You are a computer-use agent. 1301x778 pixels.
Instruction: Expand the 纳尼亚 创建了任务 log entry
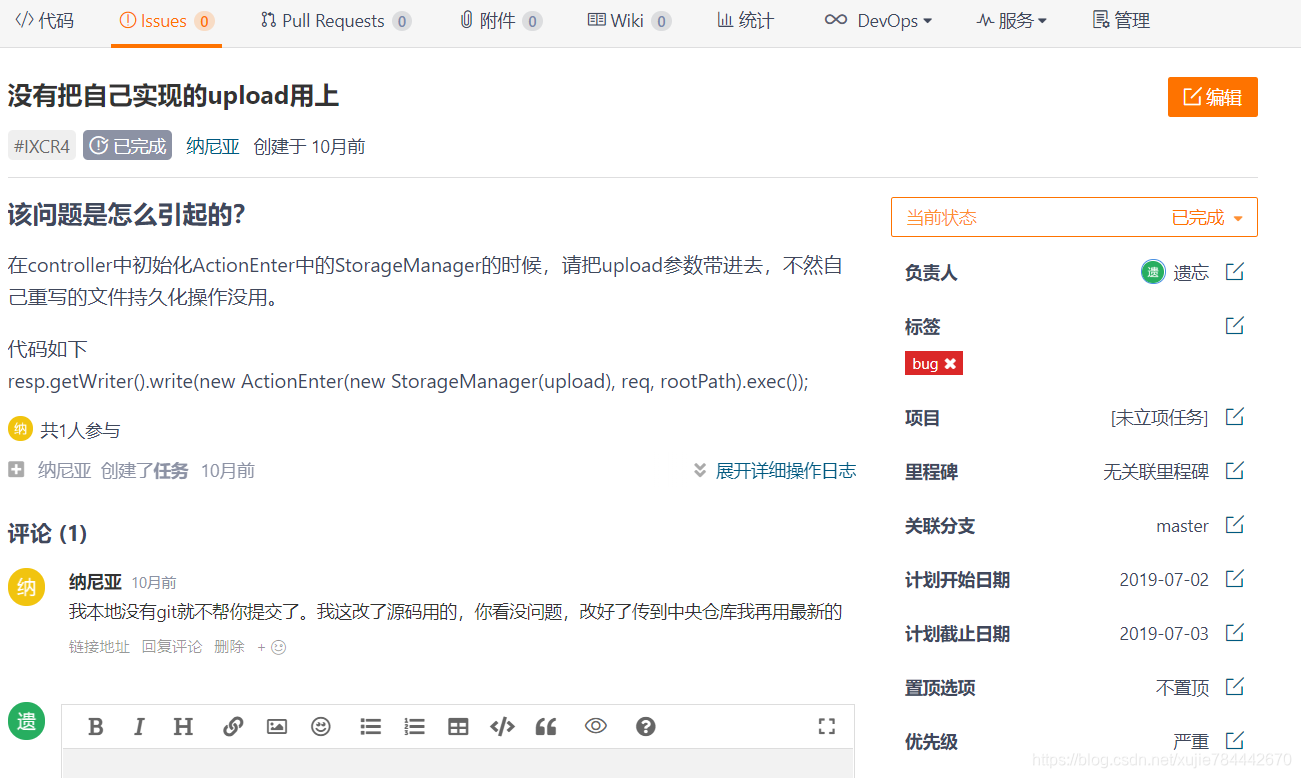coord(16,470)
